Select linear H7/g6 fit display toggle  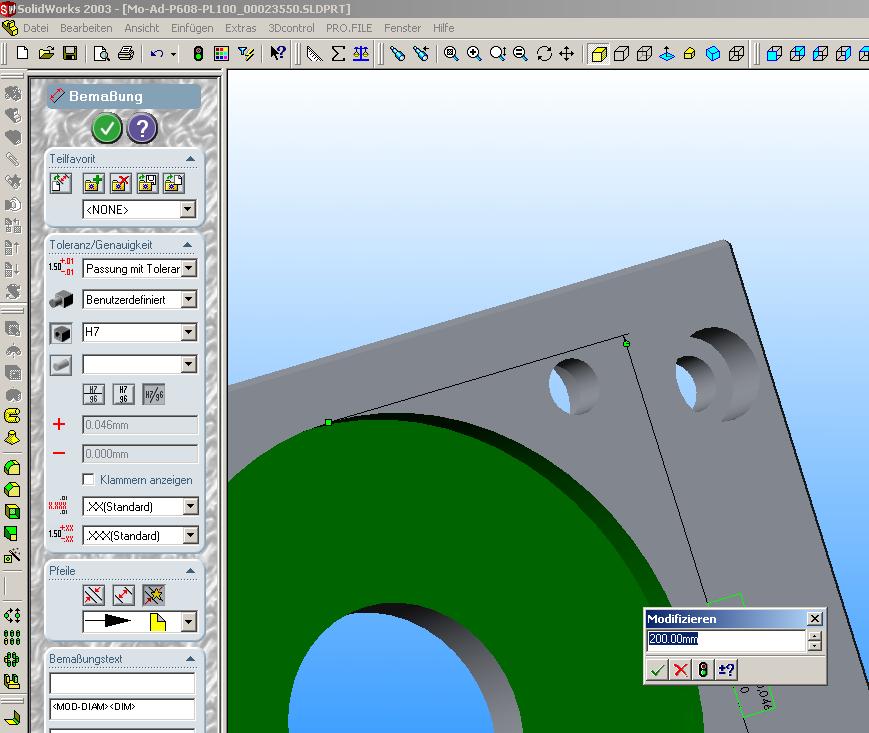click(154, 394)
